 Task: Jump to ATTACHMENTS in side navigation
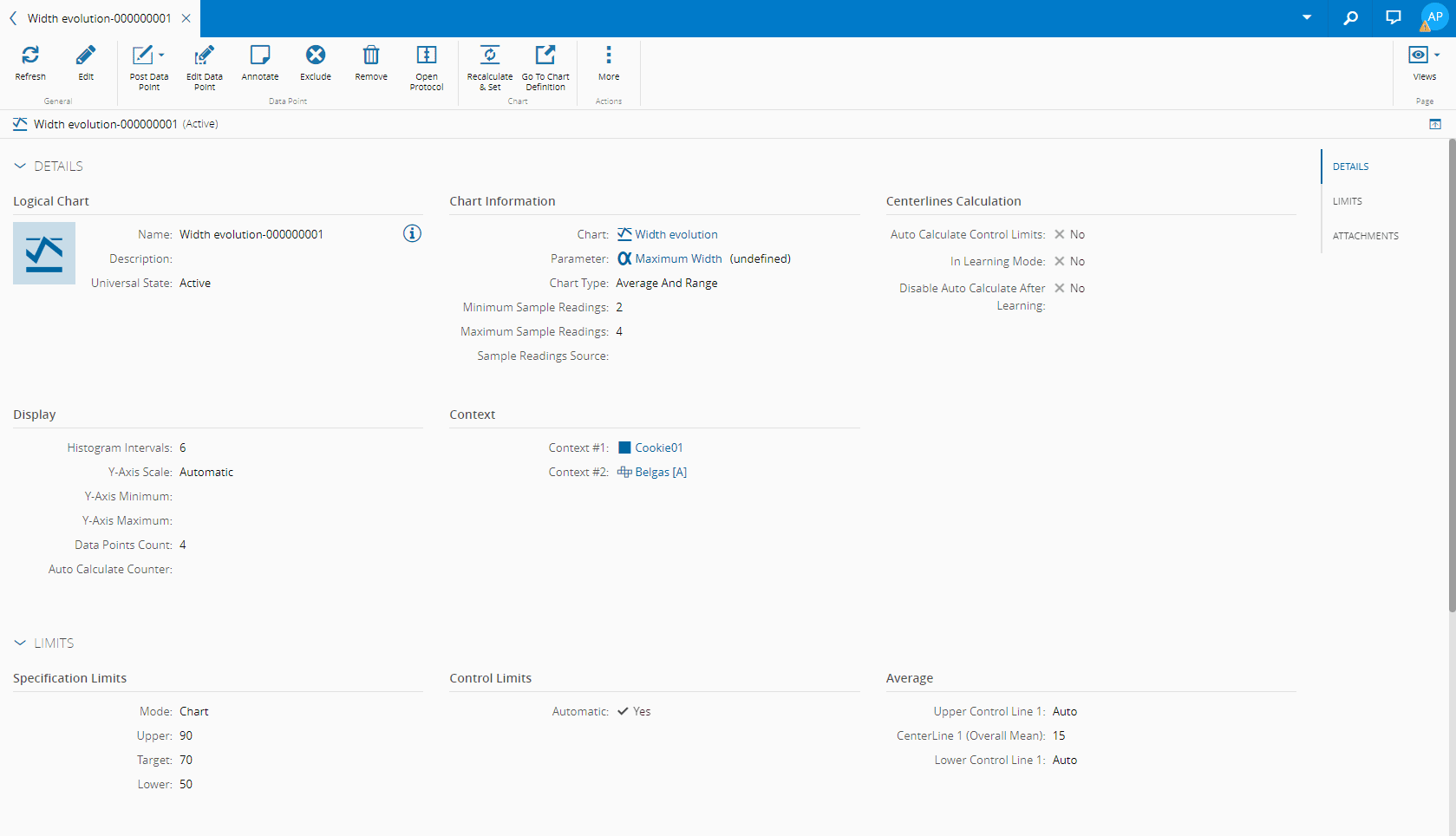pyautogui.click(x=1365, y=236)
